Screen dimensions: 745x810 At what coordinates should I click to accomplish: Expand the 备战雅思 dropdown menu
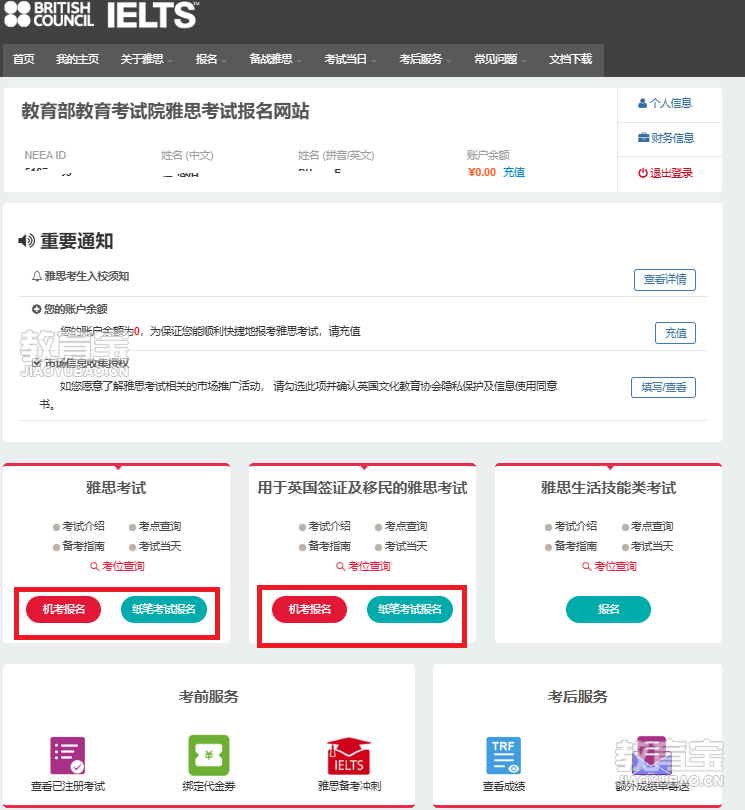click(275, 59)
